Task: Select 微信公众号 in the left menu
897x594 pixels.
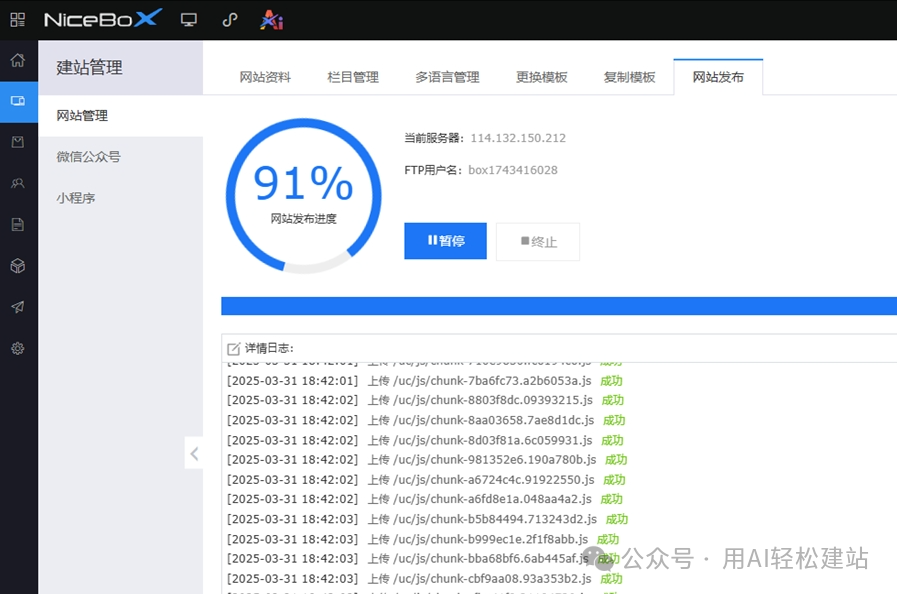Action: [88, 157]
